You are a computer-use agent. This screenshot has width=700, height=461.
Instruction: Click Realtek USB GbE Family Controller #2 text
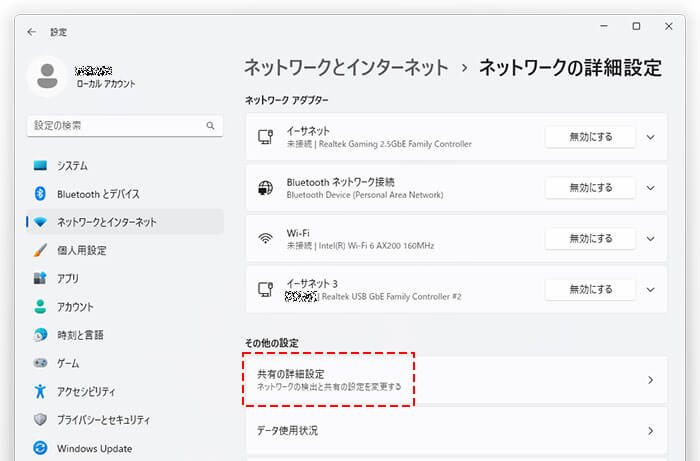pos(392,297)
